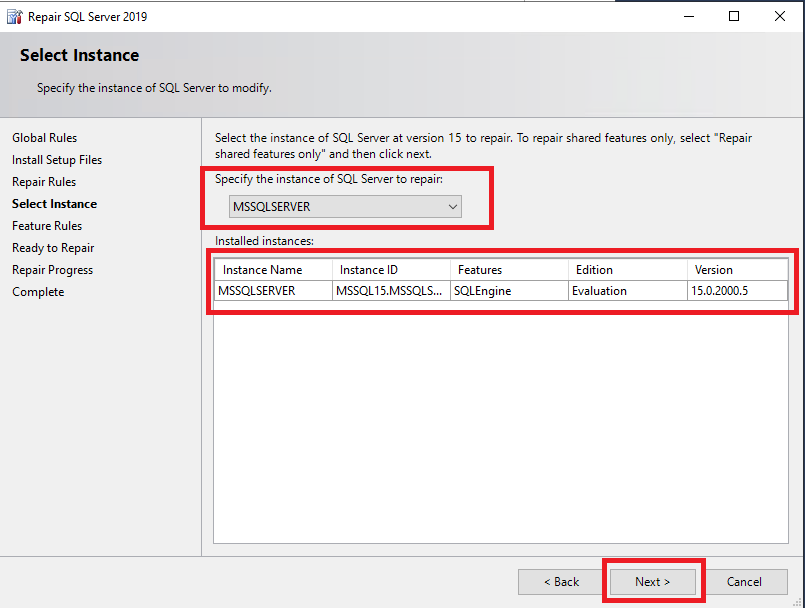Click the Next > button
805x608 pixels.
tap(653, 582)
